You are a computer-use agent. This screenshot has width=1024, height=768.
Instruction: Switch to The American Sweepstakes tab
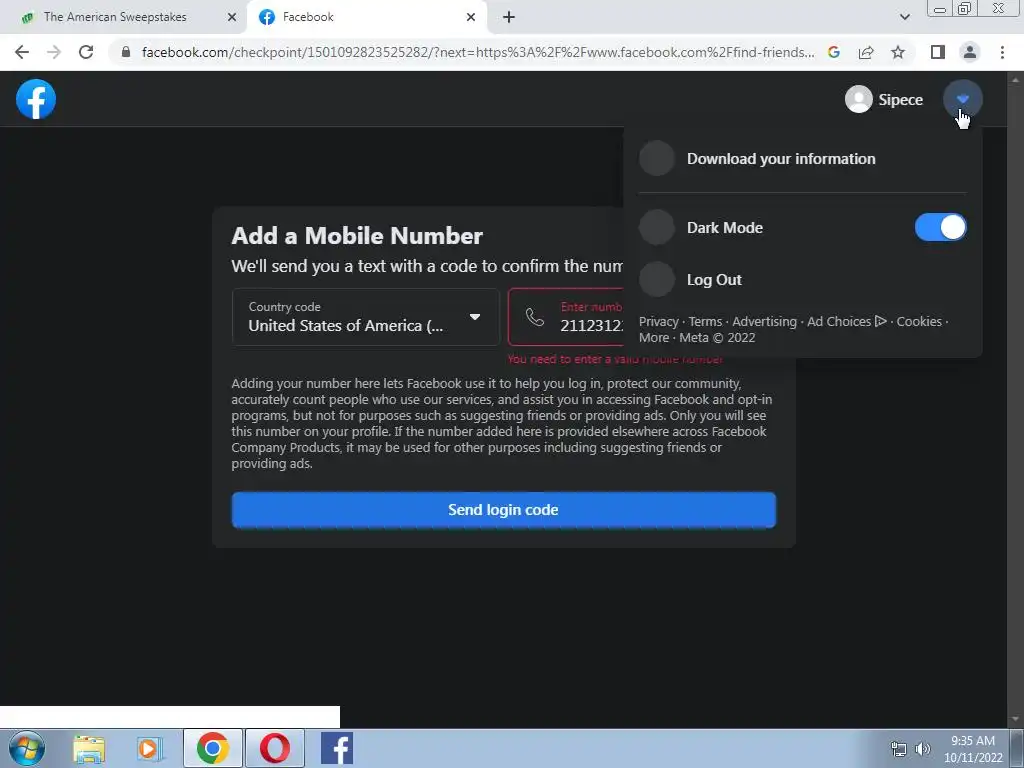[x=115, y=17]
